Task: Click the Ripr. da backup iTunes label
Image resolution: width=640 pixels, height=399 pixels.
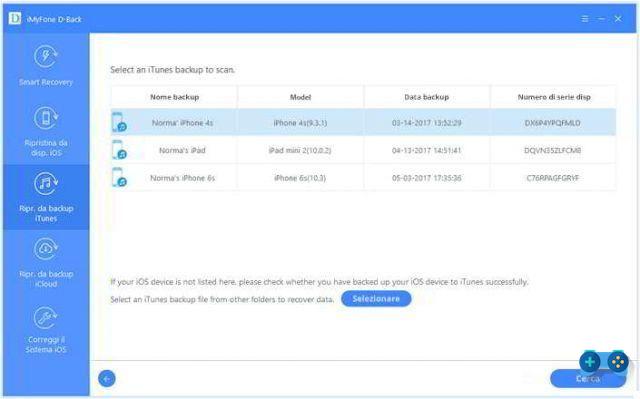Action: (46, 213)
